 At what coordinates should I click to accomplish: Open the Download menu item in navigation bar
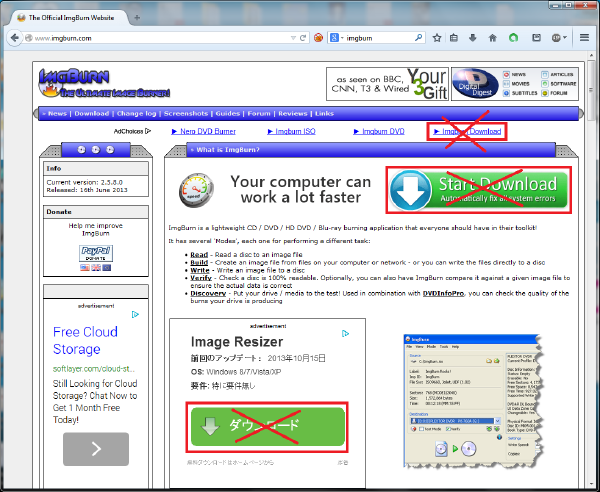click(x=91, y=113)
